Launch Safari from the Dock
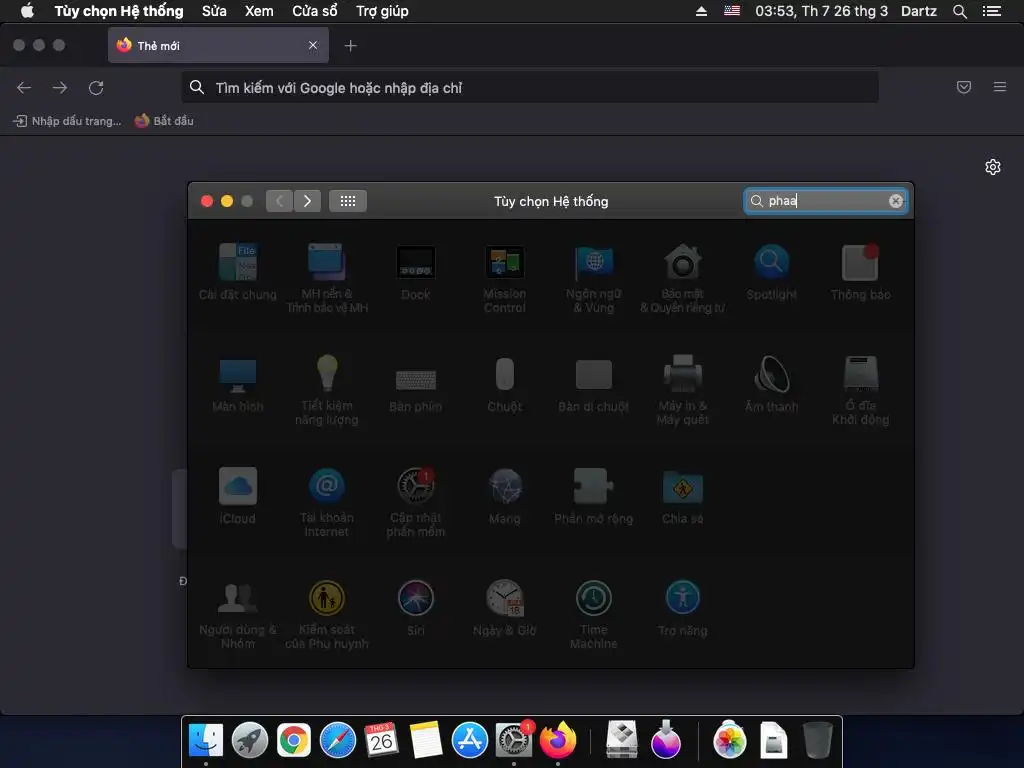The image size is (1024, 768). (x=338, y=740)
